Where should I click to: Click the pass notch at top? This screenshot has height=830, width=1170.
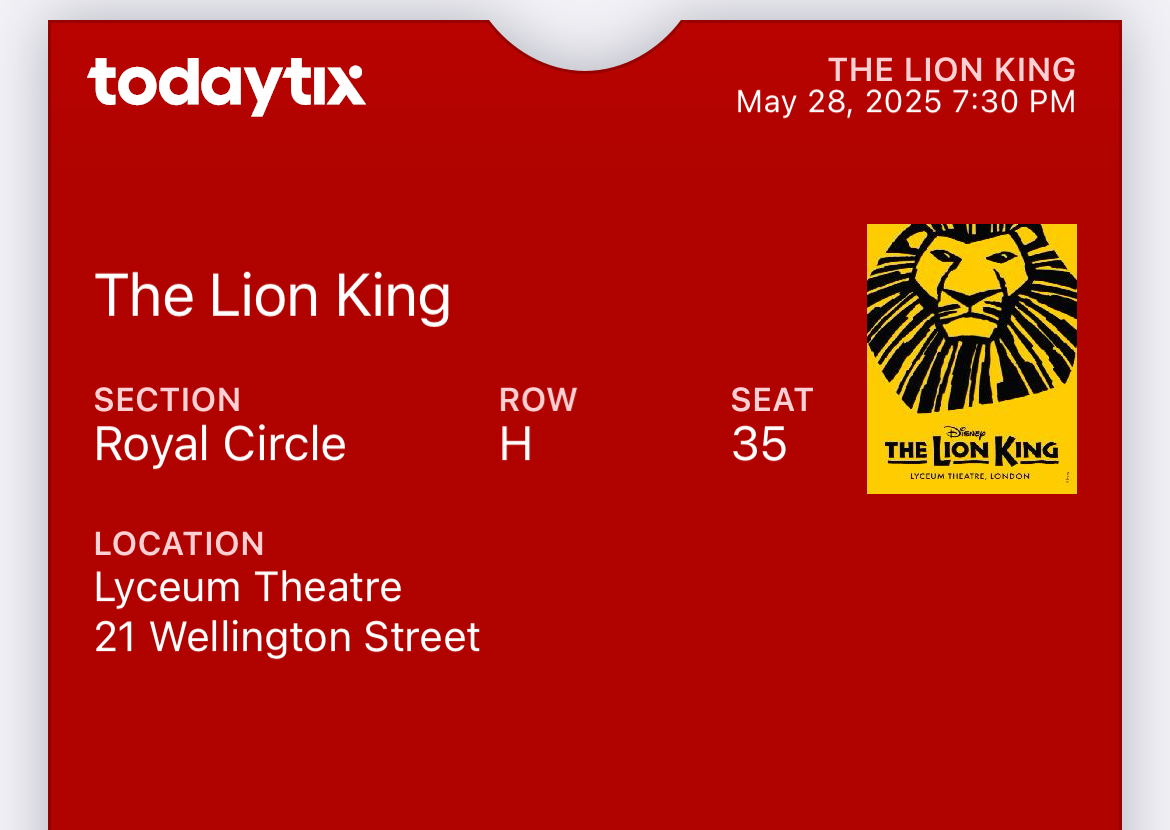point(585,43)
